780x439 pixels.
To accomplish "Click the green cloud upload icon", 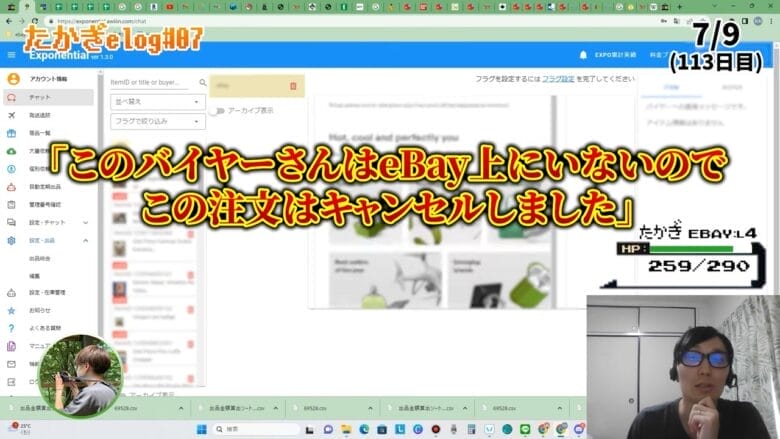I will pyautogui.click(x=11, y=151).
